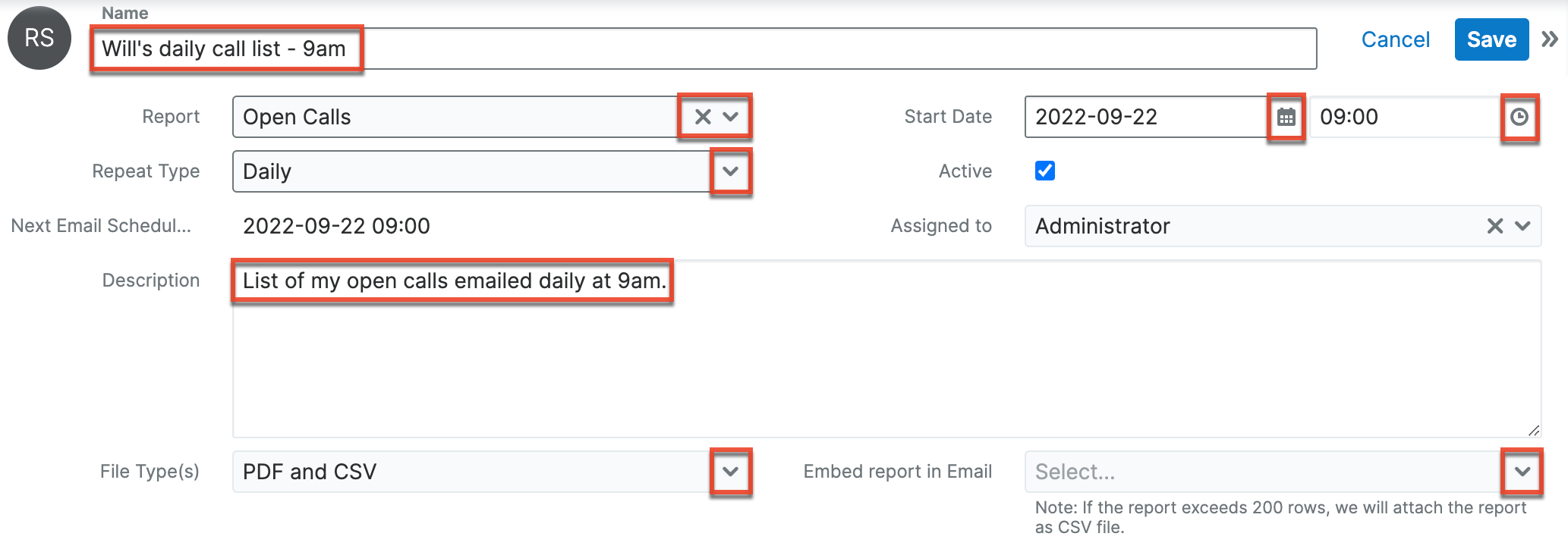Image resolution: width=1568 pixels, height=549 pixels.
Task: Expand the Embed report in Email dropdown
Action: click(x=1522, y=472)
